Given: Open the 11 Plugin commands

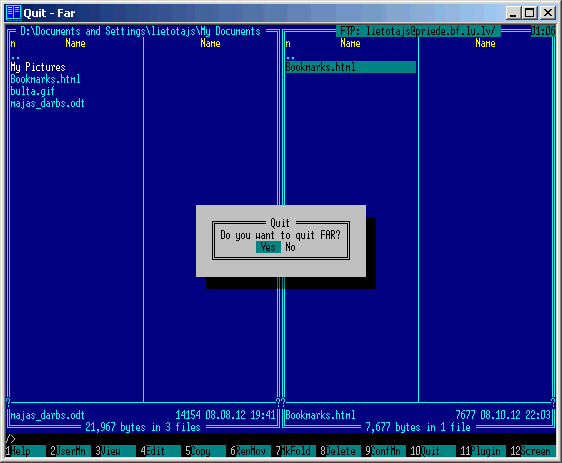Looking at the screenshot, I should pos(483,451).
